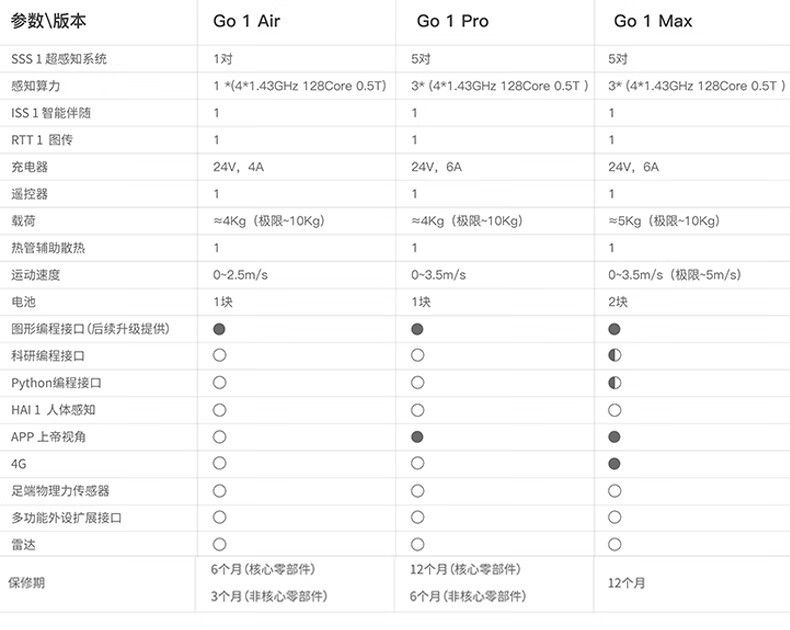Click filled circle for Go 1 Pro APP 上帝视角
This screenshot has width=790, height=630.
pos(417,436)
